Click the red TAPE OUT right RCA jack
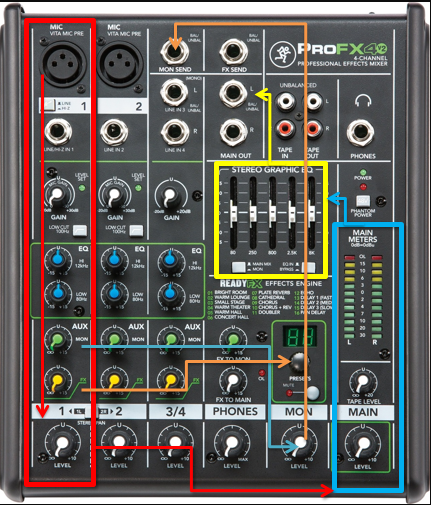Screen dimensions: 431x505 click(313, 128)
